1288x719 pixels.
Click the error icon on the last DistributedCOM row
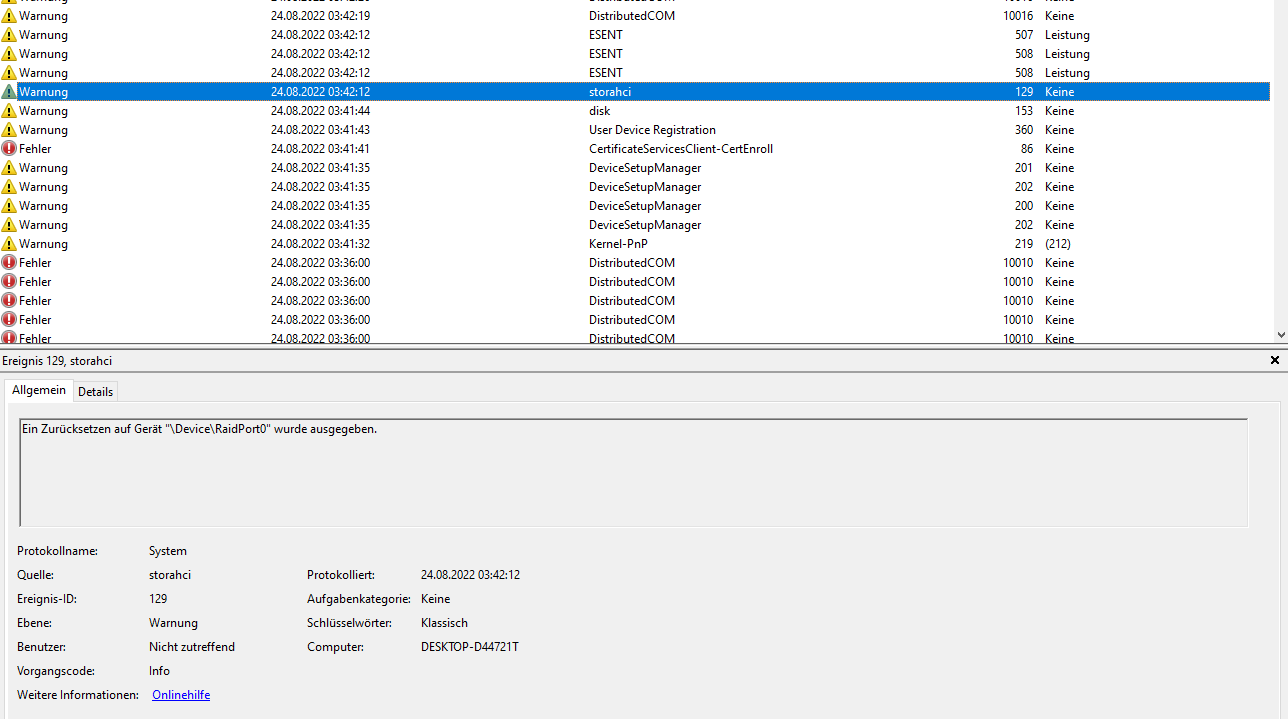pyautogui.click(x=10, y=338)
